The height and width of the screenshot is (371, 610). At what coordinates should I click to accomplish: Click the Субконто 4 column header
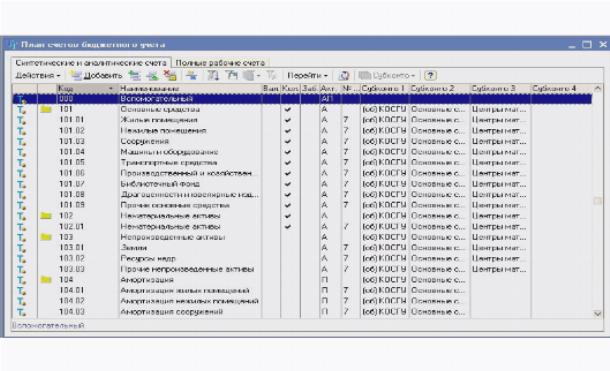(x=561, y=89)
